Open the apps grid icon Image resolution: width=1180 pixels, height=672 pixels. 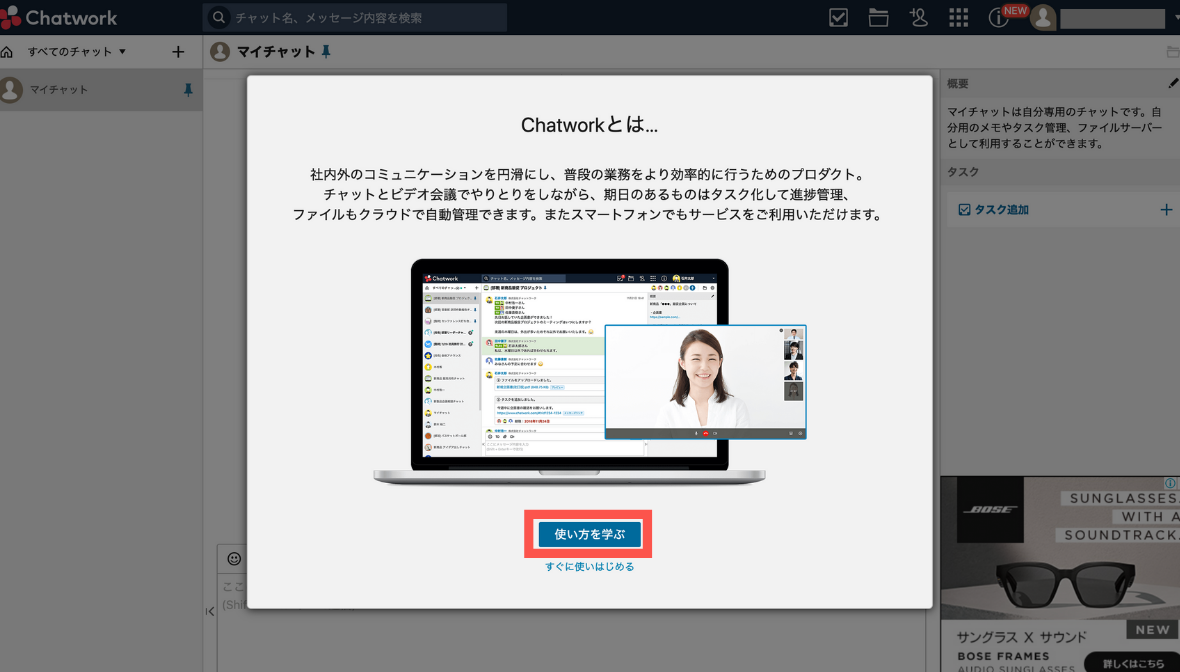[x=958, y=17]
